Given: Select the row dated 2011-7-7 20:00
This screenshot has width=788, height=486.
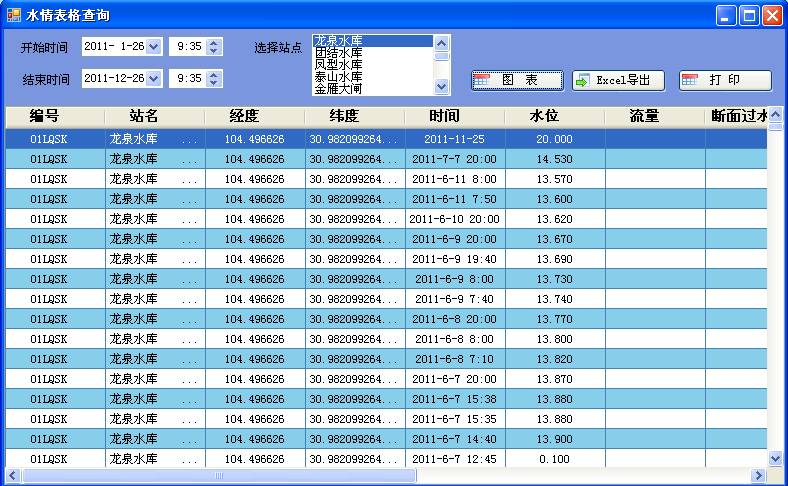Looking at the screenshot, I should pyautogui.click(x=455, y=159).
